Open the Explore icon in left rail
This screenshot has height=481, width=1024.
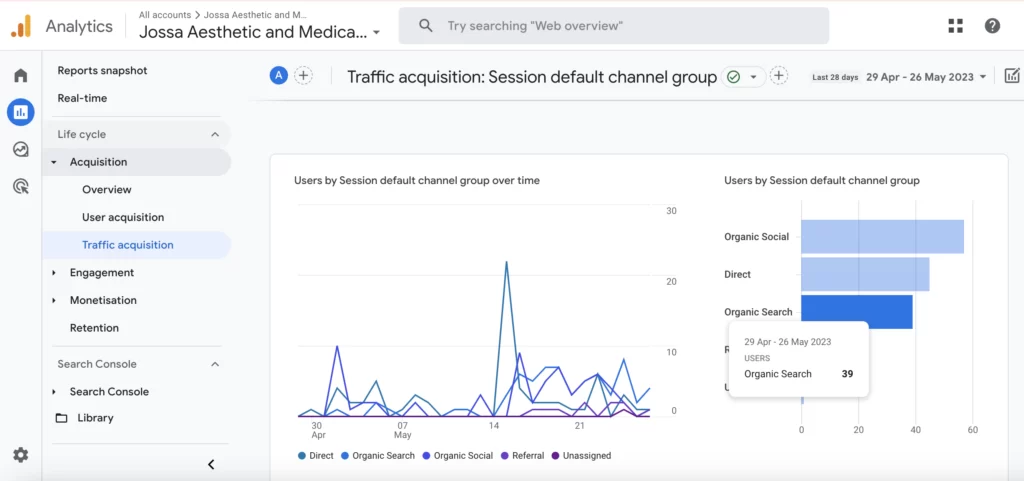(x=20, y=149)
